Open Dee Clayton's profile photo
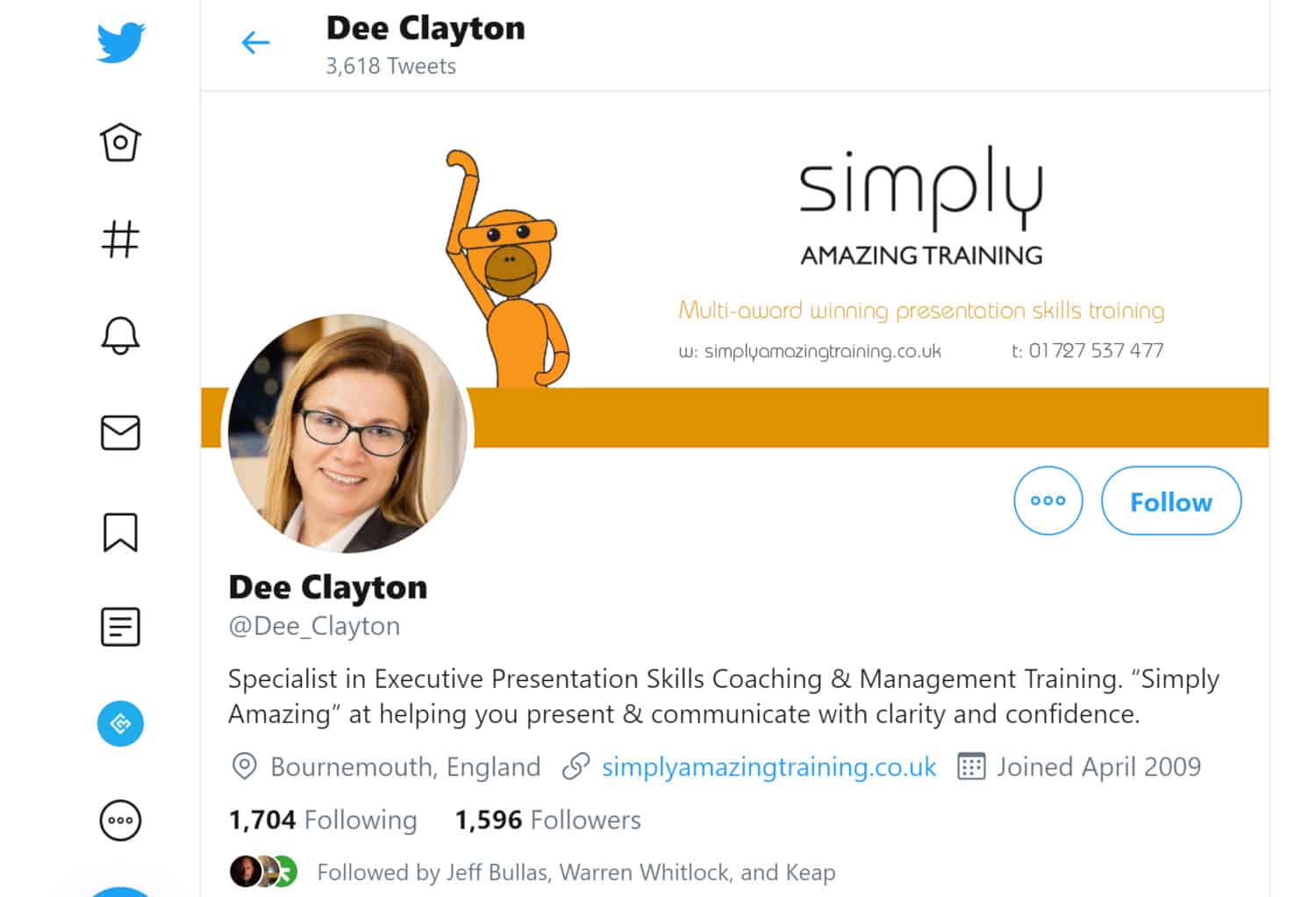The height and width of the screenshot is (897, 1316). click(347, 434)
